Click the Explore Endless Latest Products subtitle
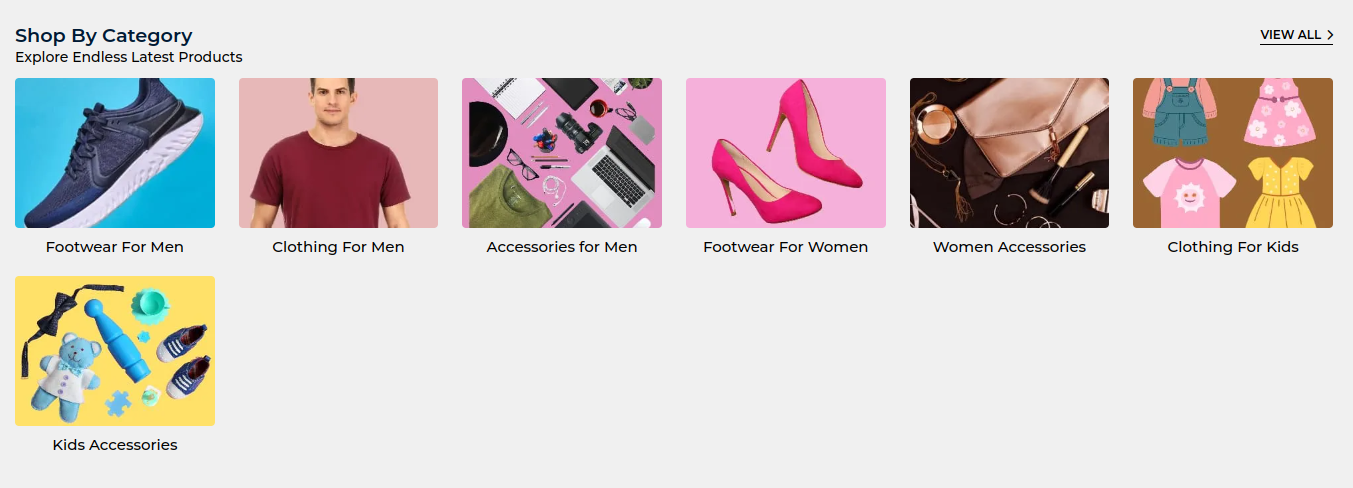 click(129, 57)
